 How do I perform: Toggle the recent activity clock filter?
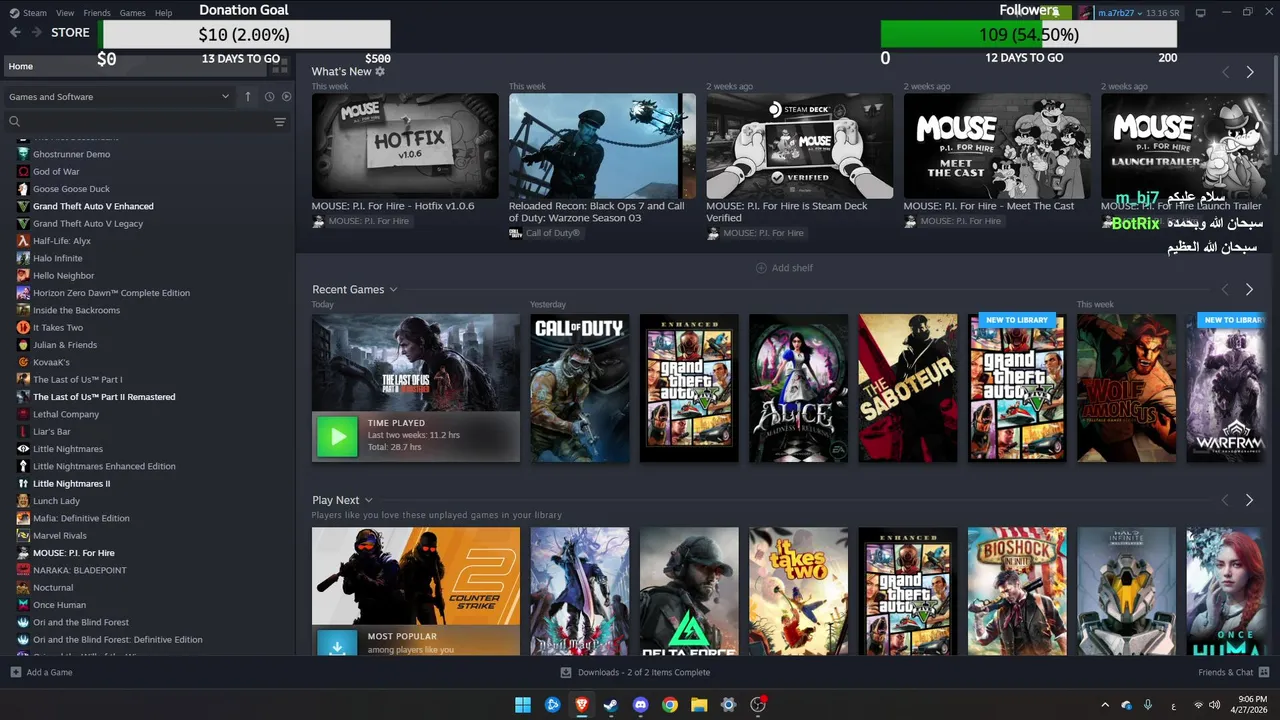pyautogui.click(x=269, y=97)
